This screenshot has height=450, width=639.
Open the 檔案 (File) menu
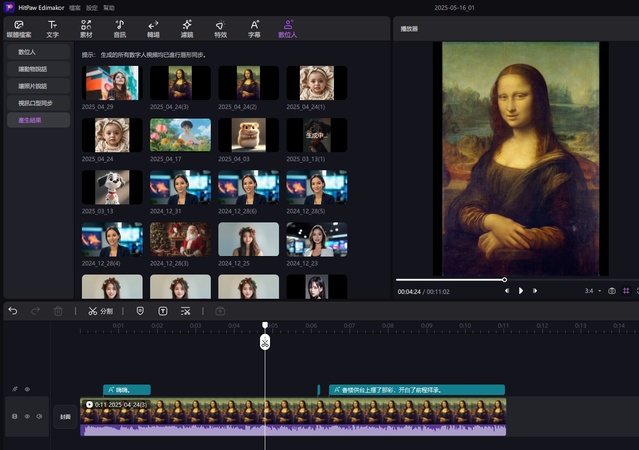74,7
